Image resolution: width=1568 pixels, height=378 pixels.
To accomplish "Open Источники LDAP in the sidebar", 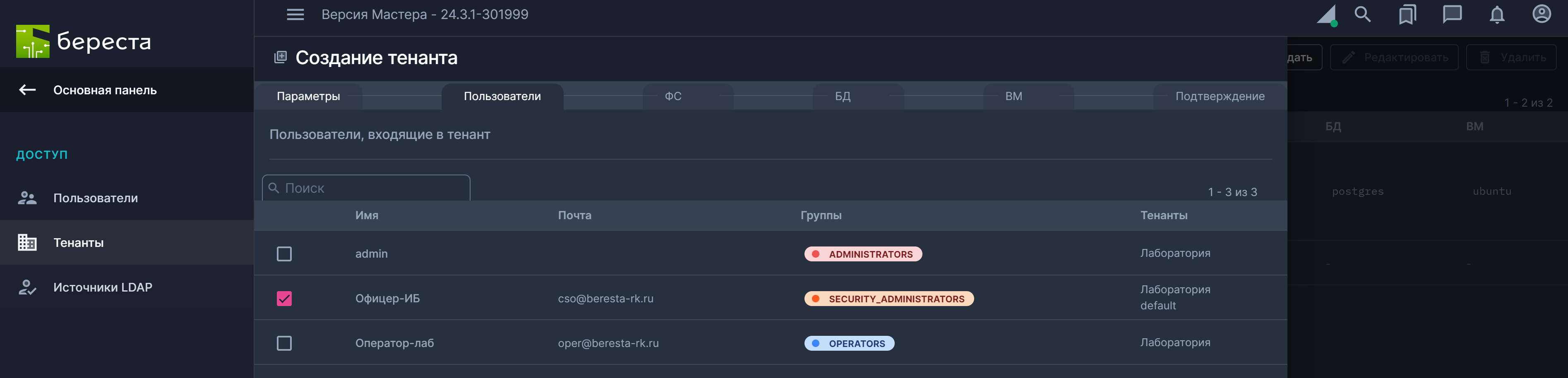I will (x=102, y=287).
